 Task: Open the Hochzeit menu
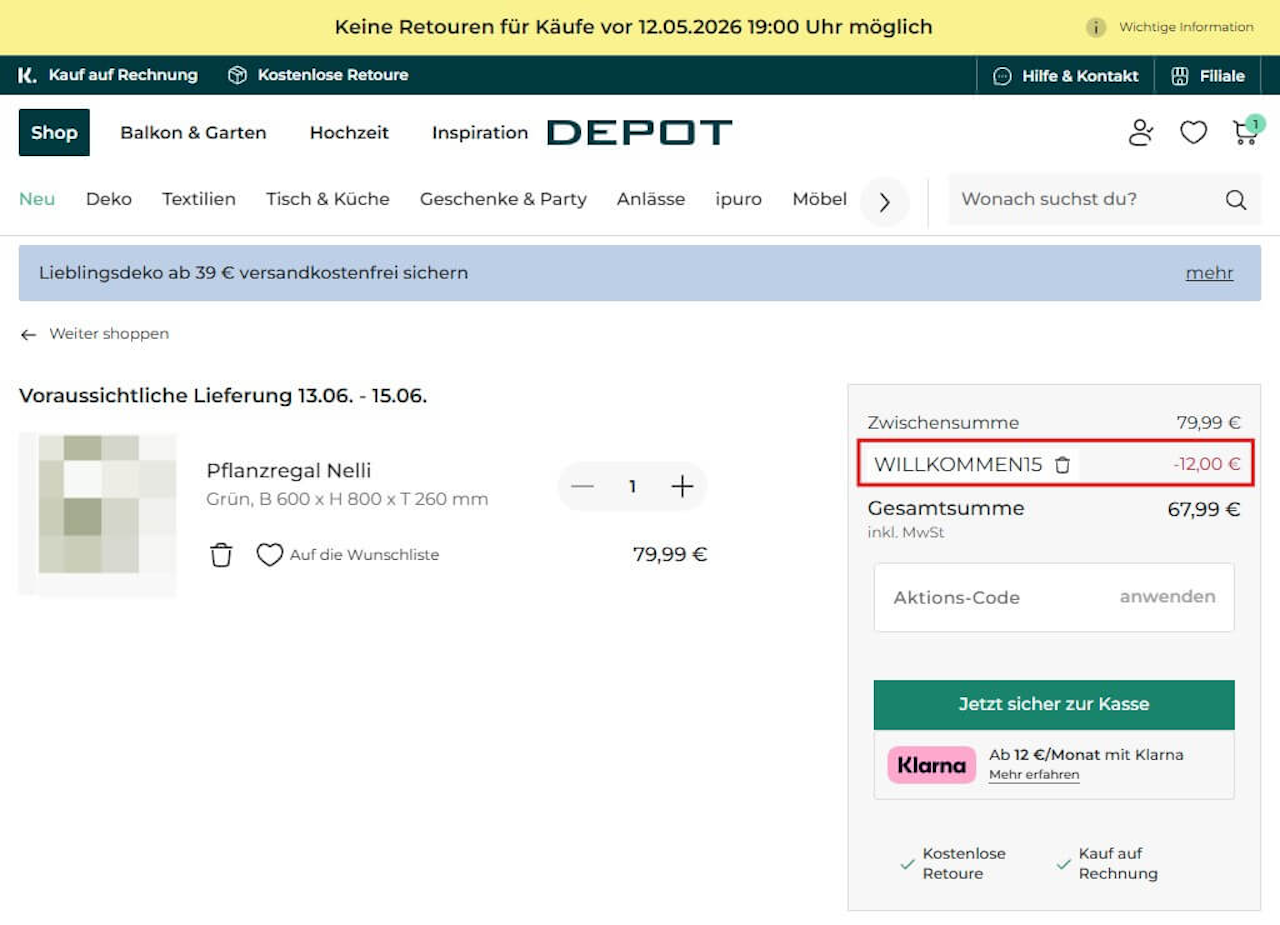[x=349, y=132]
